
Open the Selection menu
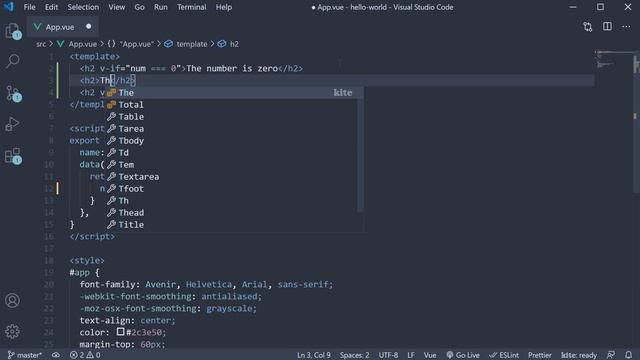(x=83, y=7)
